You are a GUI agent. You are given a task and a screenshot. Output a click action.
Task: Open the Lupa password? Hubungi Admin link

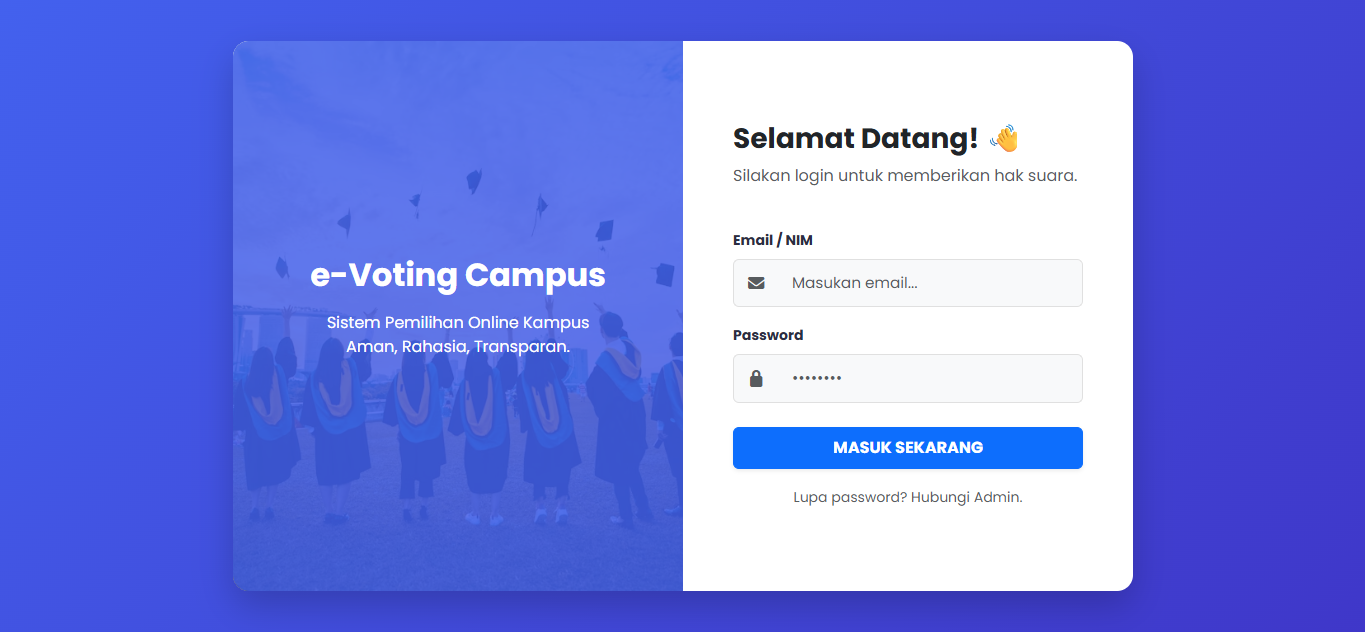[907, 496]
